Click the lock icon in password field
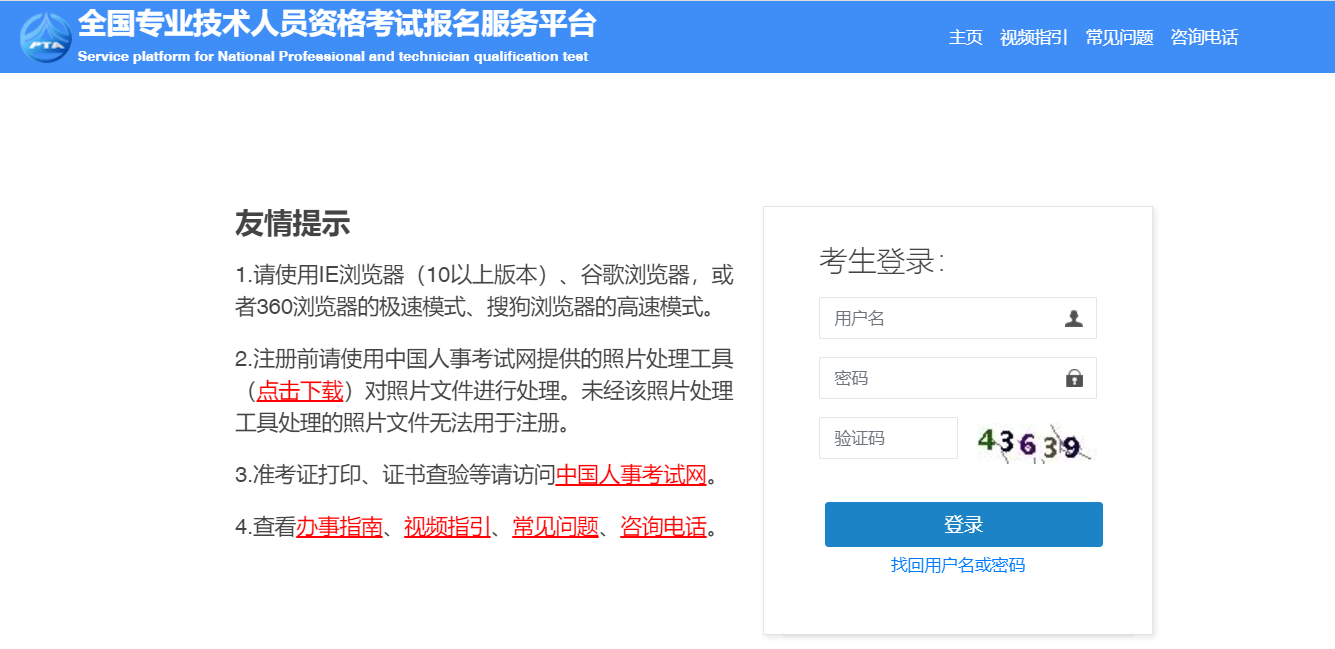The height and width of the screenshot is (649, 1335). pyautogui.click(x=1075, y=377)
